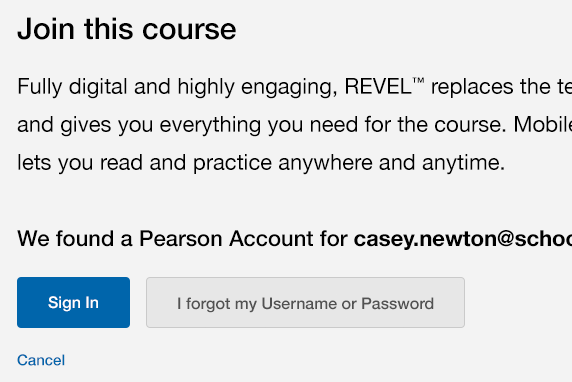Click the line starting with and gives you everything
Image resolution: width=572 pixels, height=382 pixels.
294,125
